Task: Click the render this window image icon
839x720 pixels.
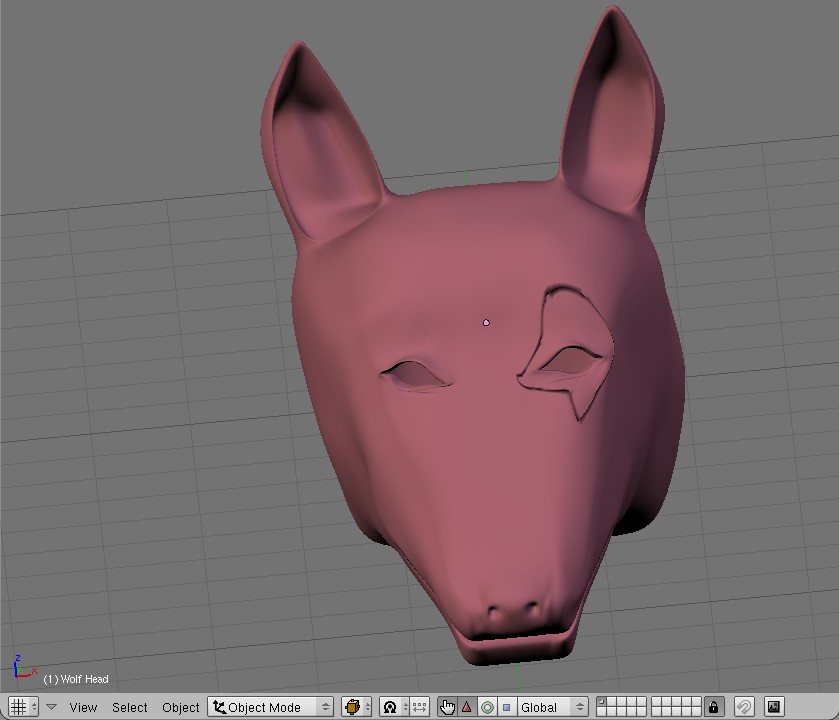Action: pyautogui.click(x=774, y=707)
